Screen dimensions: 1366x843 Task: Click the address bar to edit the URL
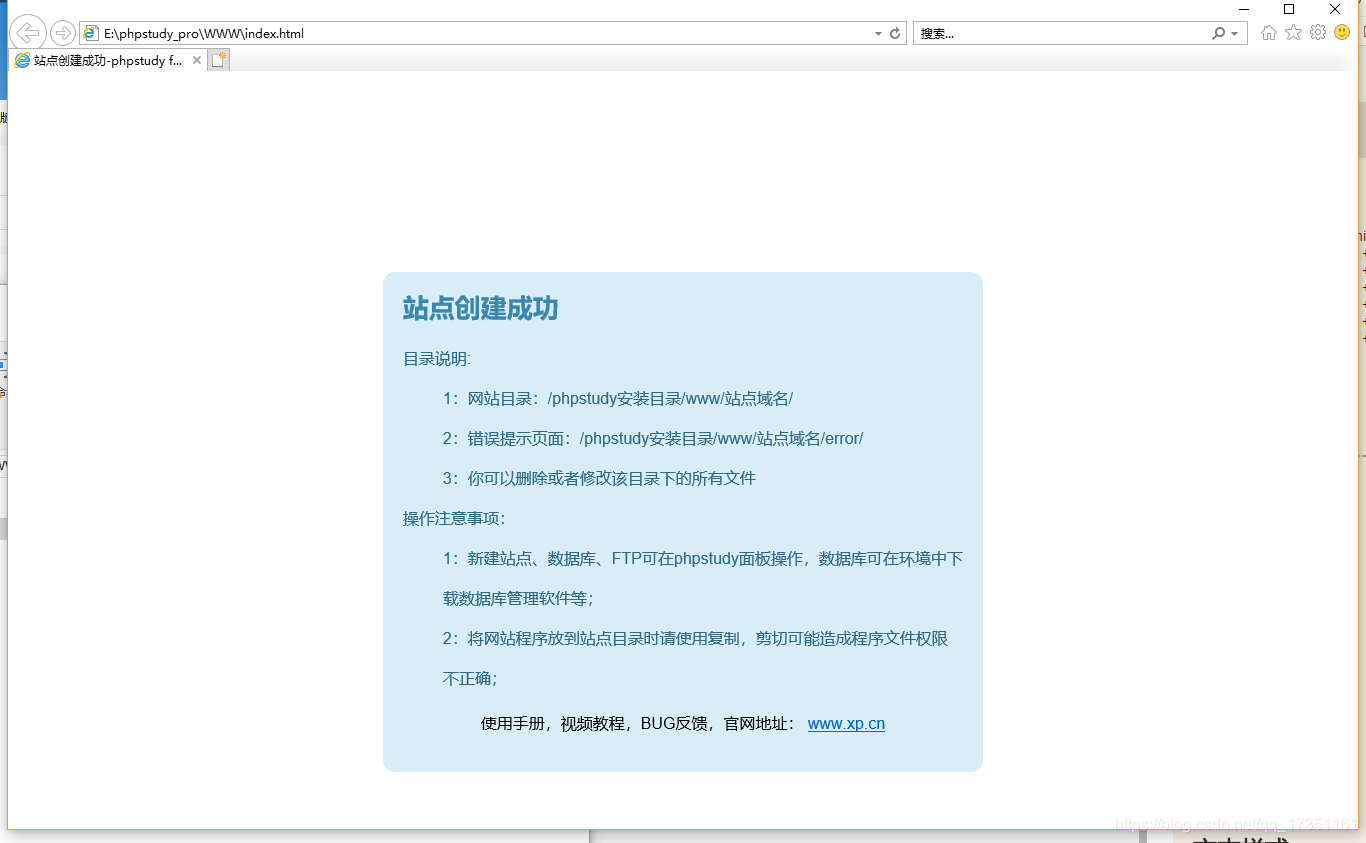click(x=400, y=32)
